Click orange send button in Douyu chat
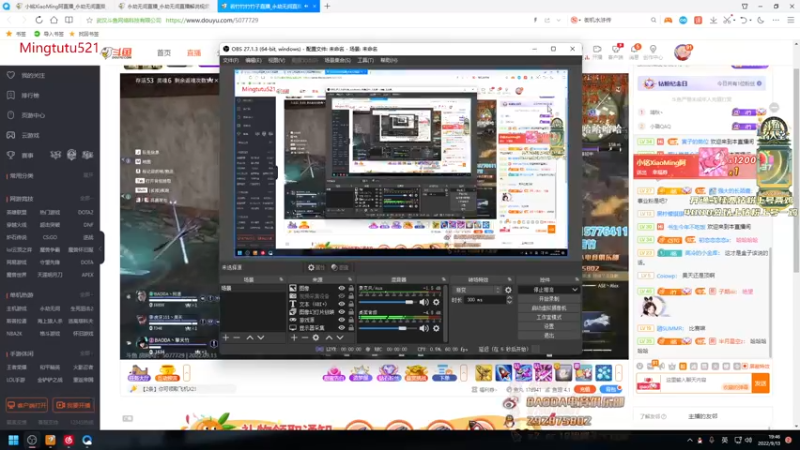800x450 pixels. click(760, 383)
